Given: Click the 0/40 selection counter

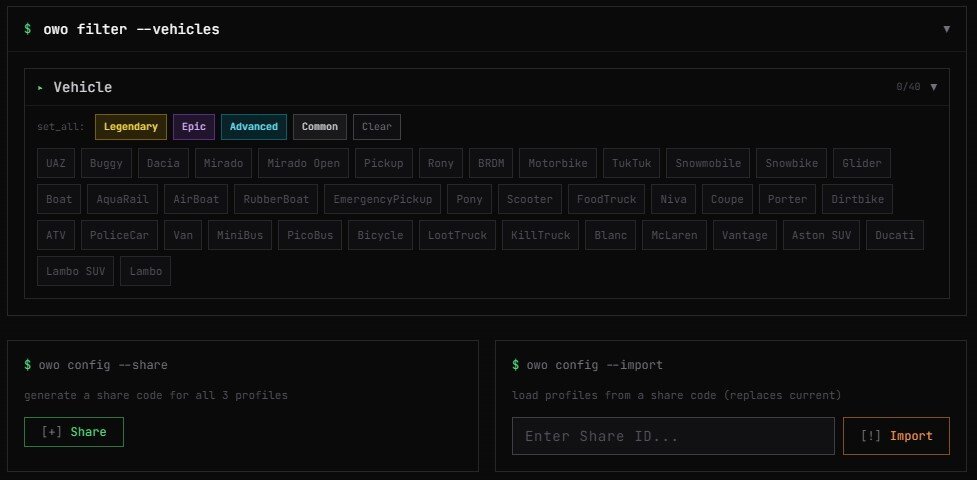Looking at the screenshot, I should click(908, 87).
